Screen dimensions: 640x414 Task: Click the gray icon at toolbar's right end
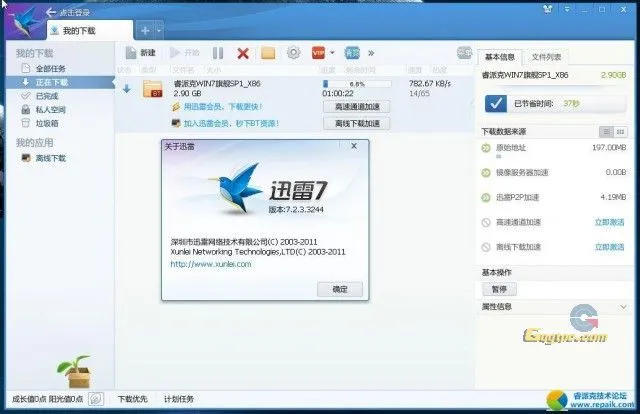(464, 53)
